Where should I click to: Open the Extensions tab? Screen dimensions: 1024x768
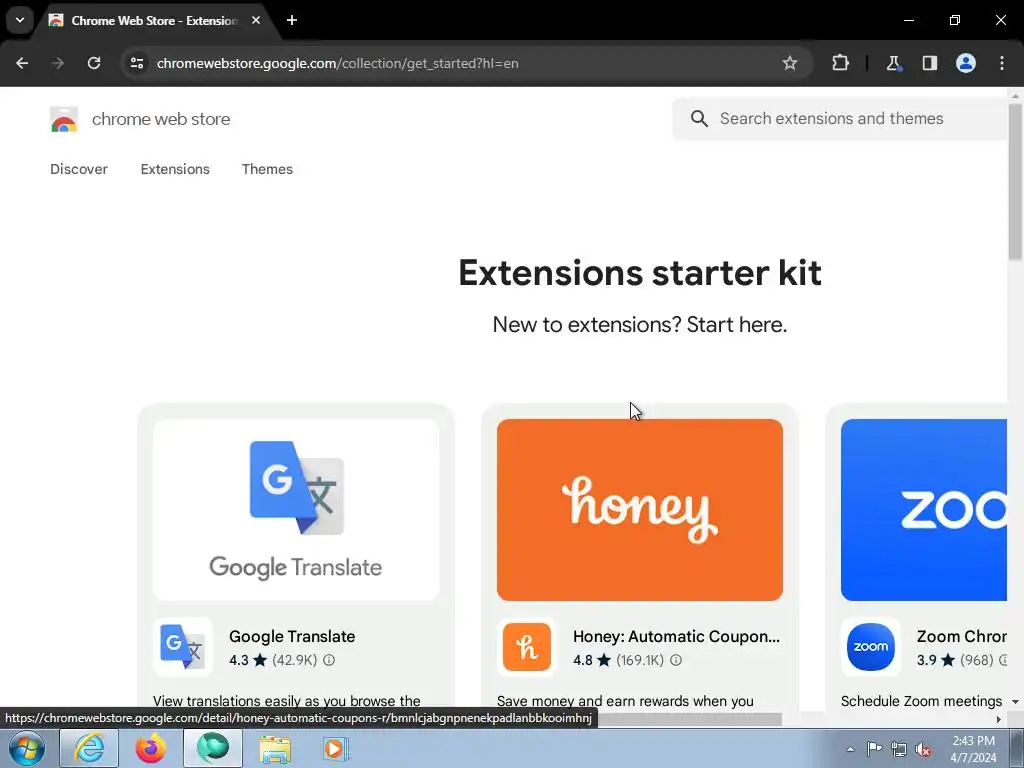175,169
